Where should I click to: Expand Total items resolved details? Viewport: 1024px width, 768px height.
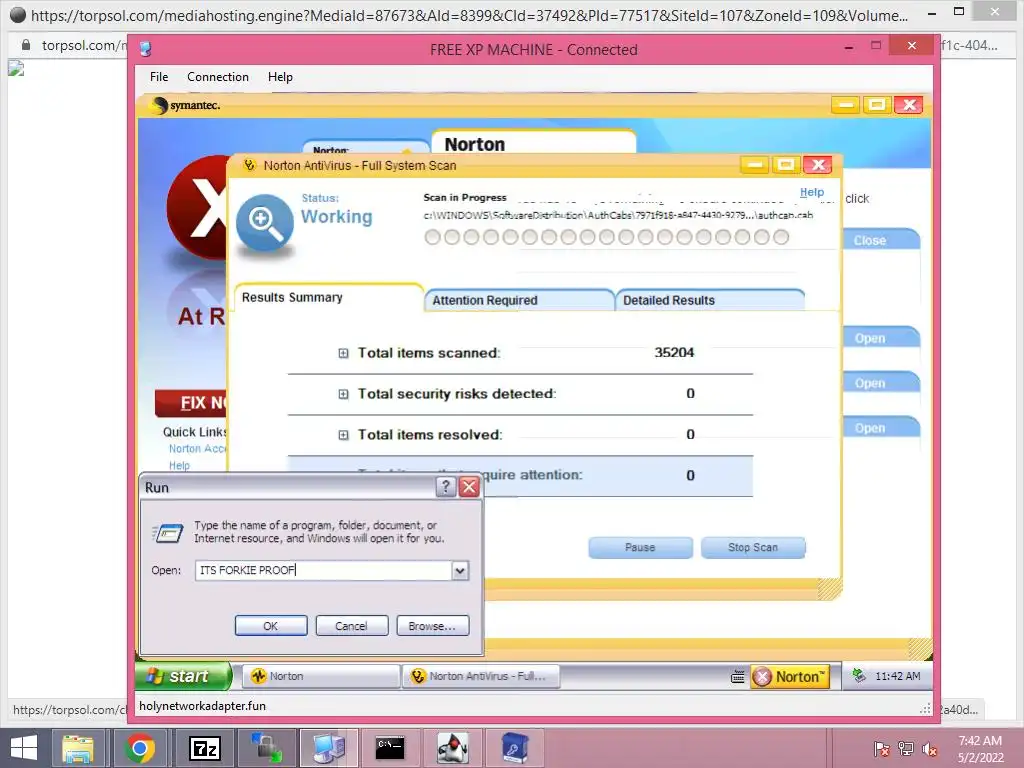pos(344,435)
